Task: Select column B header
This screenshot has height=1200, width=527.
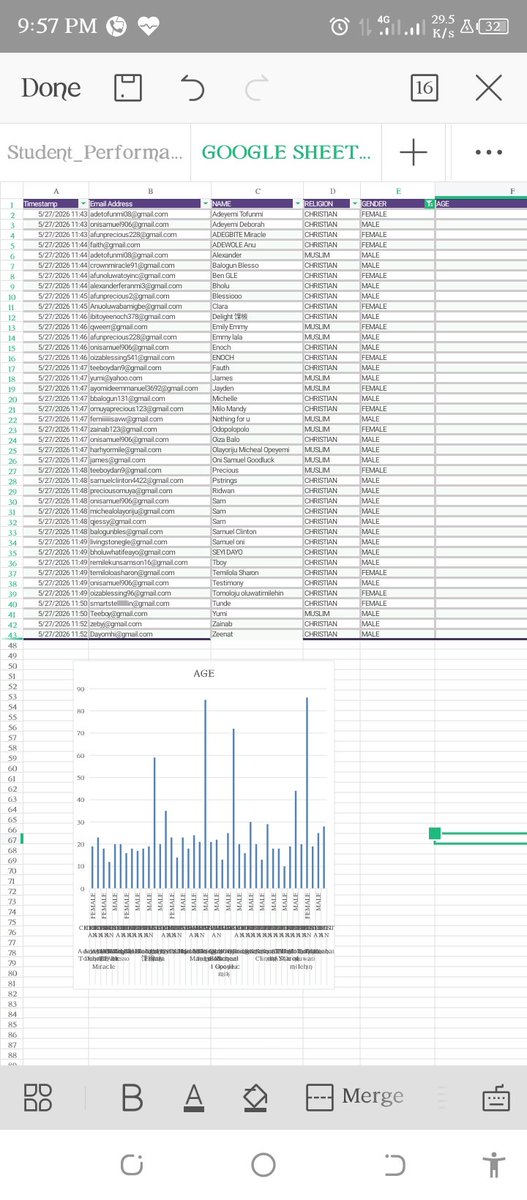Action: pos(149,190)
